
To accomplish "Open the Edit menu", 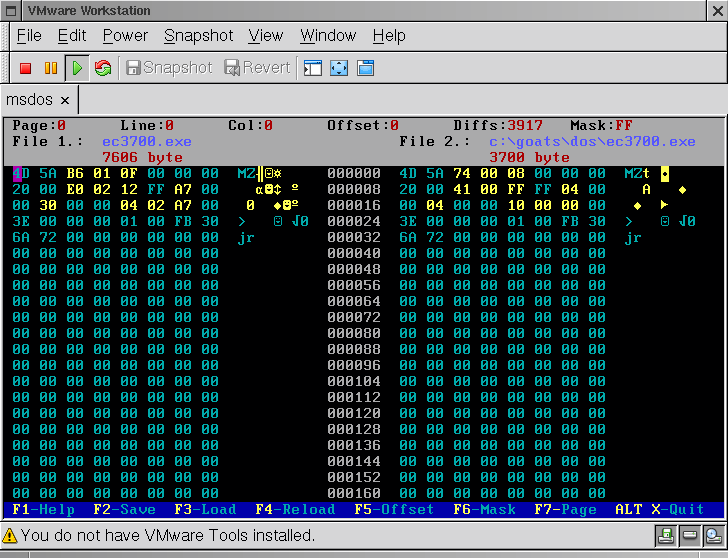I will pos(72,36).
